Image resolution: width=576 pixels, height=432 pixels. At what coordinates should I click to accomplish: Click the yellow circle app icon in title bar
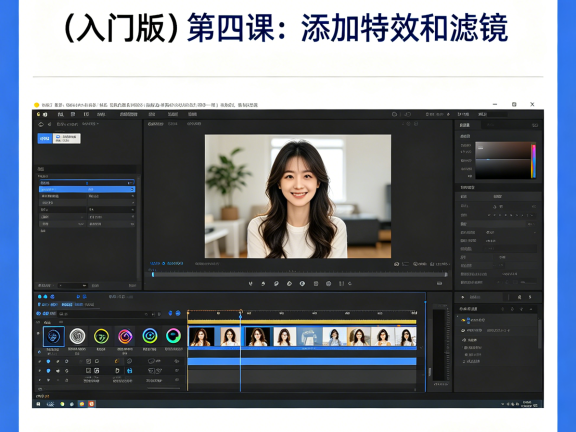click(x=36, y=105)
